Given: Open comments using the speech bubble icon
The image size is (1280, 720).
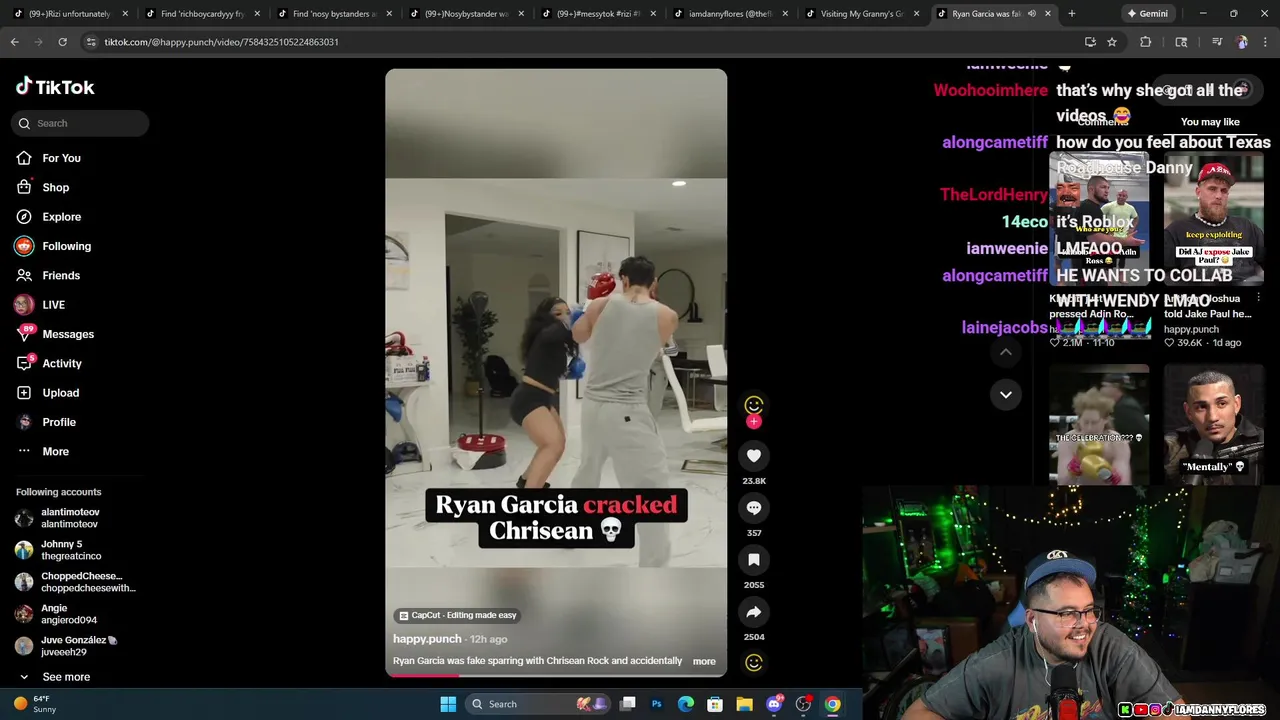Looking at the screenshot, I should (754, 508).
